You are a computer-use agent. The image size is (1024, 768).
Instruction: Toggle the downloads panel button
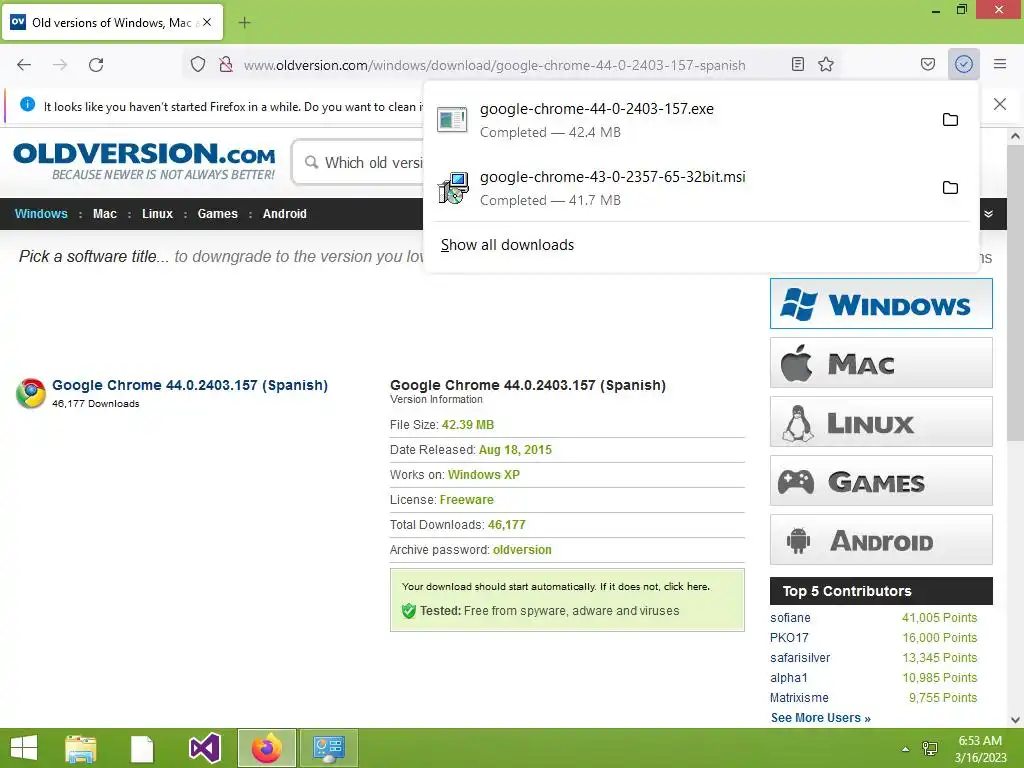coord(964,64)
